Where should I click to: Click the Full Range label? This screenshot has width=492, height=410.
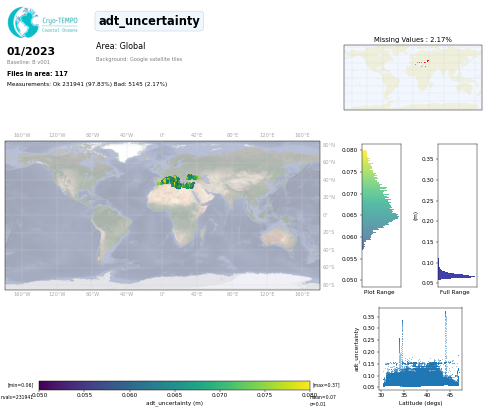tap(454, 292)
